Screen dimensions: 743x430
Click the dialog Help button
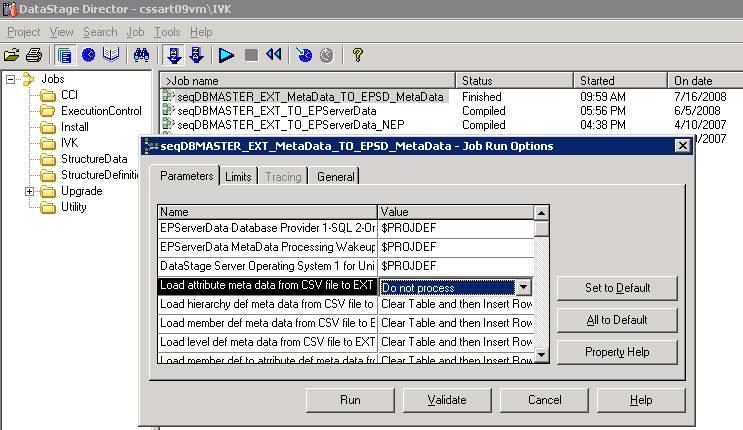[641, 400]
